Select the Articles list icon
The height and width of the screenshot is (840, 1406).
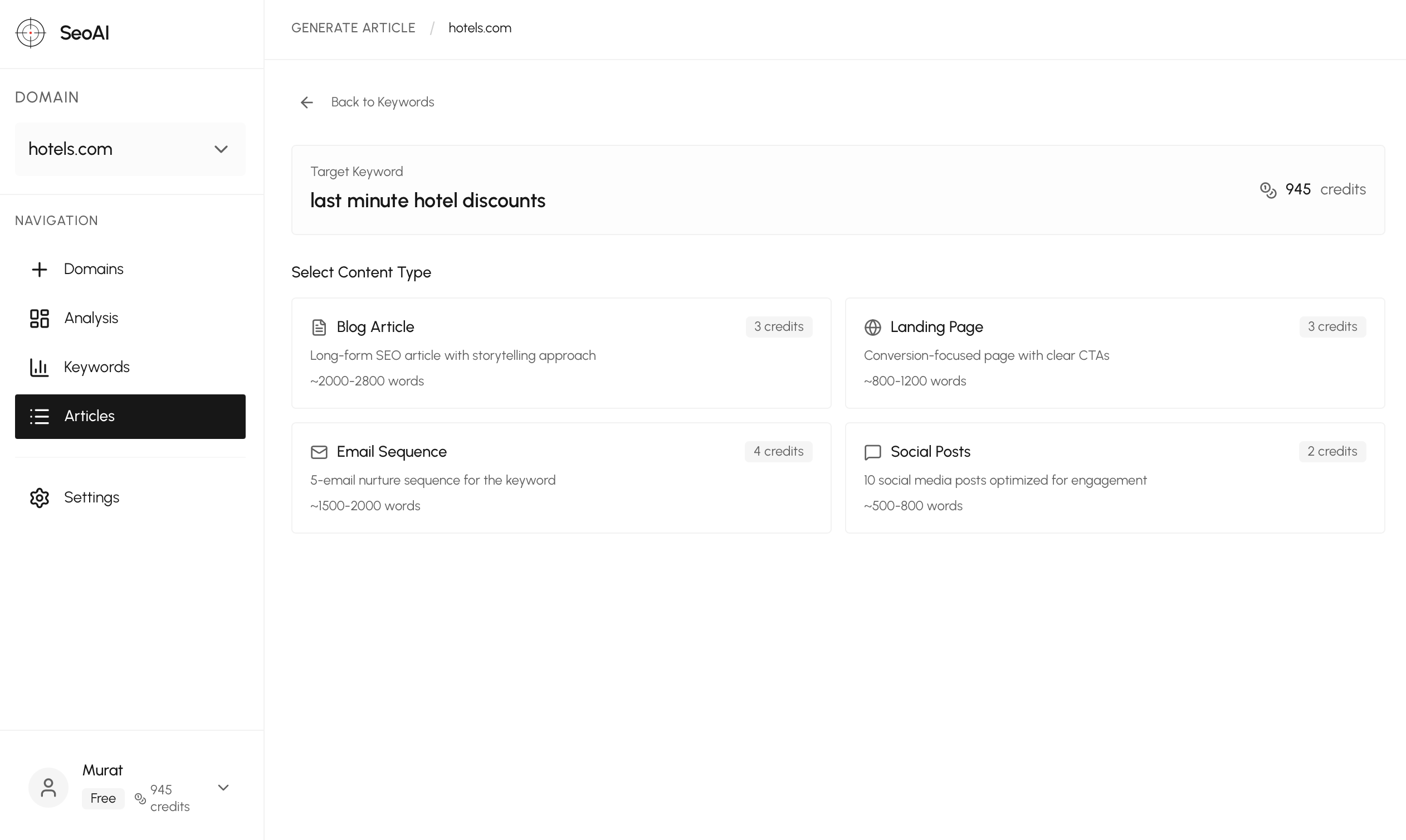point(39,416)
